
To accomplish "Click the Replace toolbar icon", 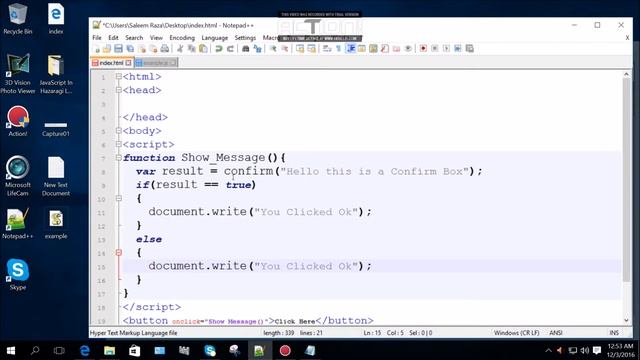I will point(257,49).
